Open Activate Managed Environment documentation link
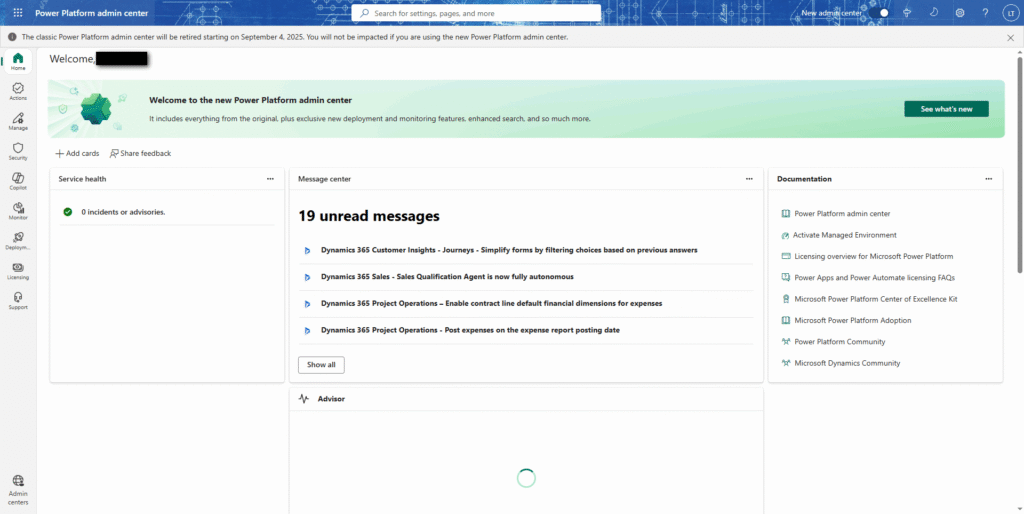The width and height of the screenshot is (1024, 514). 844,235
